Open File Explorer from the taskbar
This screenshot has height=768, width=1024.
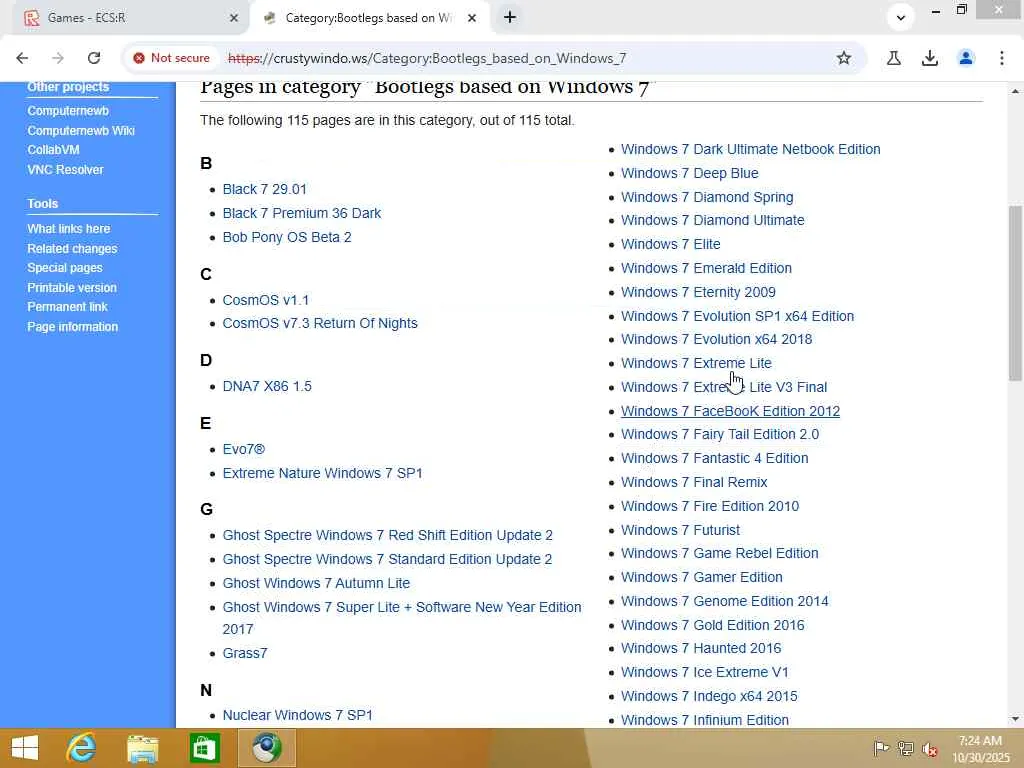click(x=142, y=748)
